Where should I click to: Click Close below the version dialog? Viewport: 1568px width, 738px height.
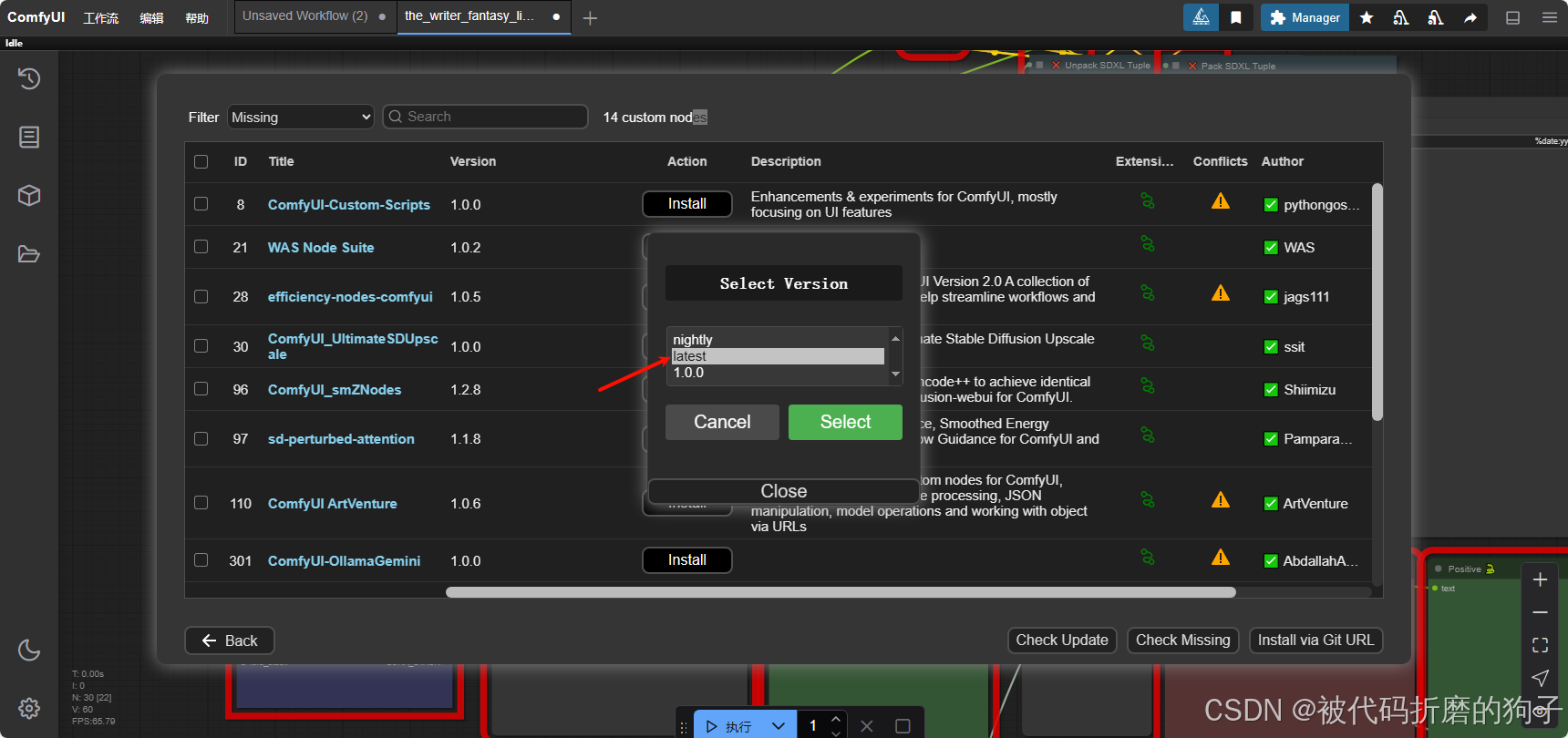784,491
